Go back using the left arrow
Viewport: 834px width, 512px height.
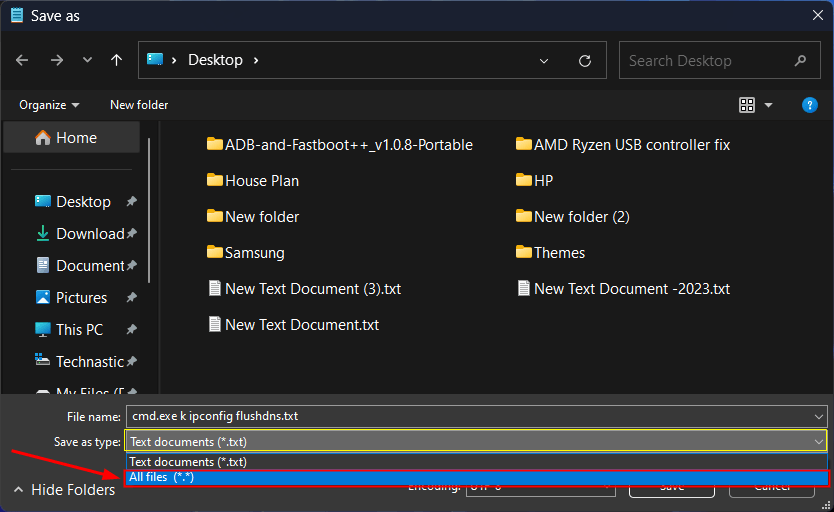(x=22, y=60)
